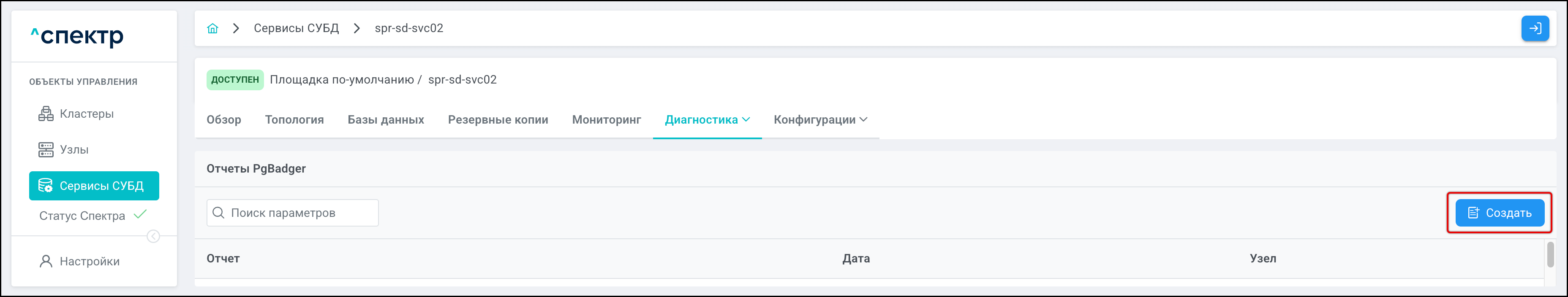Click the Поиск параметров search field
Screen dimensions: 1568x297
(x=298, y=213)
